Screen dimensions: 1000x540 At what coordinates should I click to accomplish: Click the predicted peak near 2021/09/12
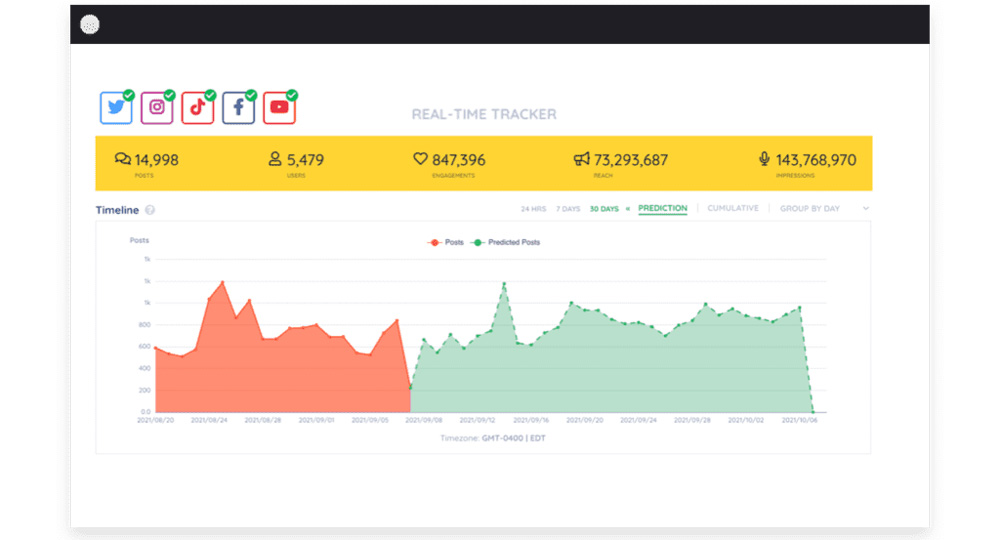tap(504, 283)
